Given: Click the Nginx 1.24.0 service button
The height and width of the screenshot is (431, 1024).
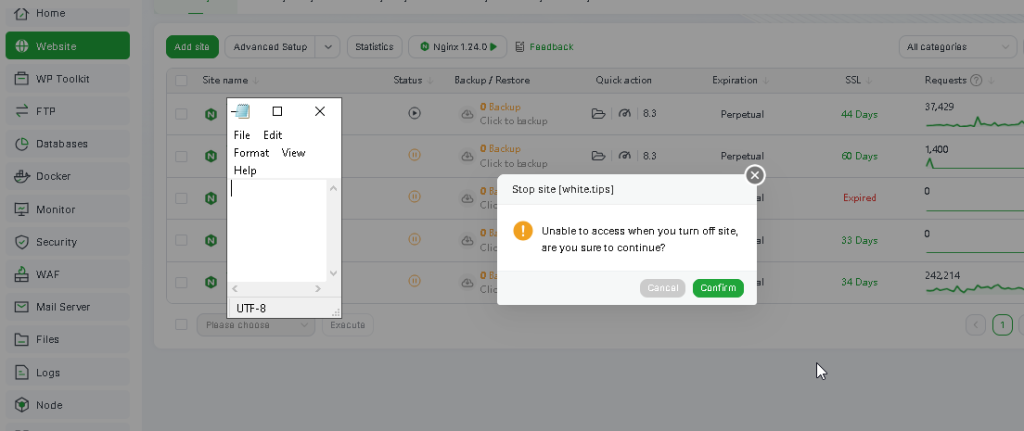Looking at the screenshot, I should coord(458,47).
